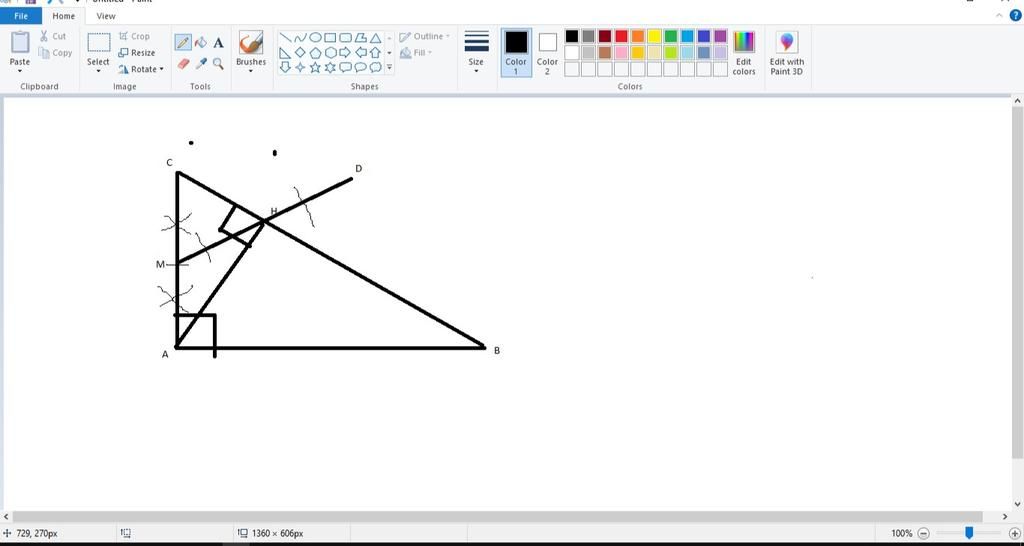Choose the red color swatch
The height and width of the screenshot is (546, 1024).
tap(621, 37)
